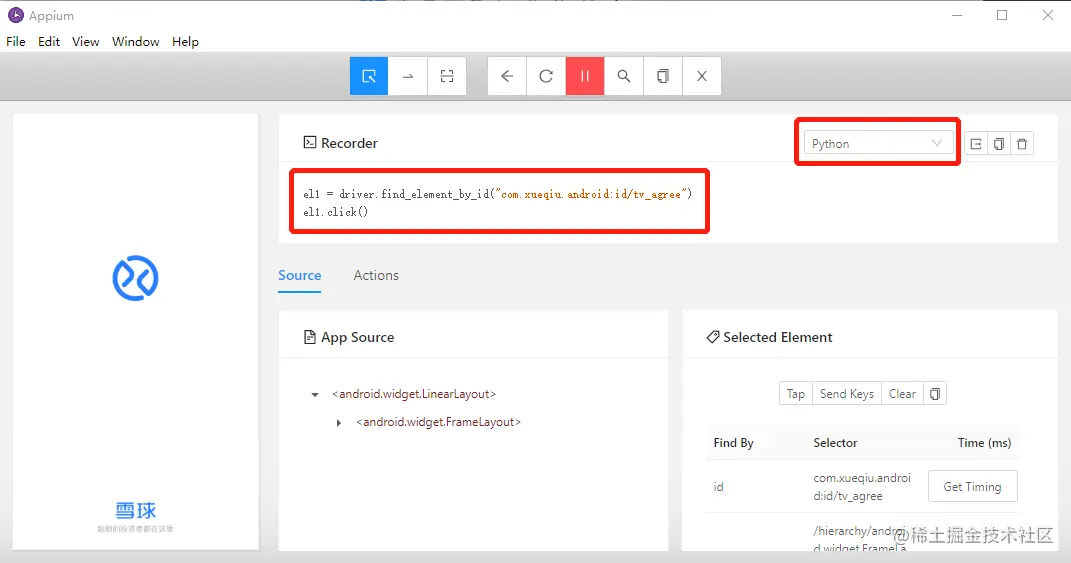Copy recorded code to clipboard
The height and width of the screenshot is (563, 1071).
tap(999, 143)
